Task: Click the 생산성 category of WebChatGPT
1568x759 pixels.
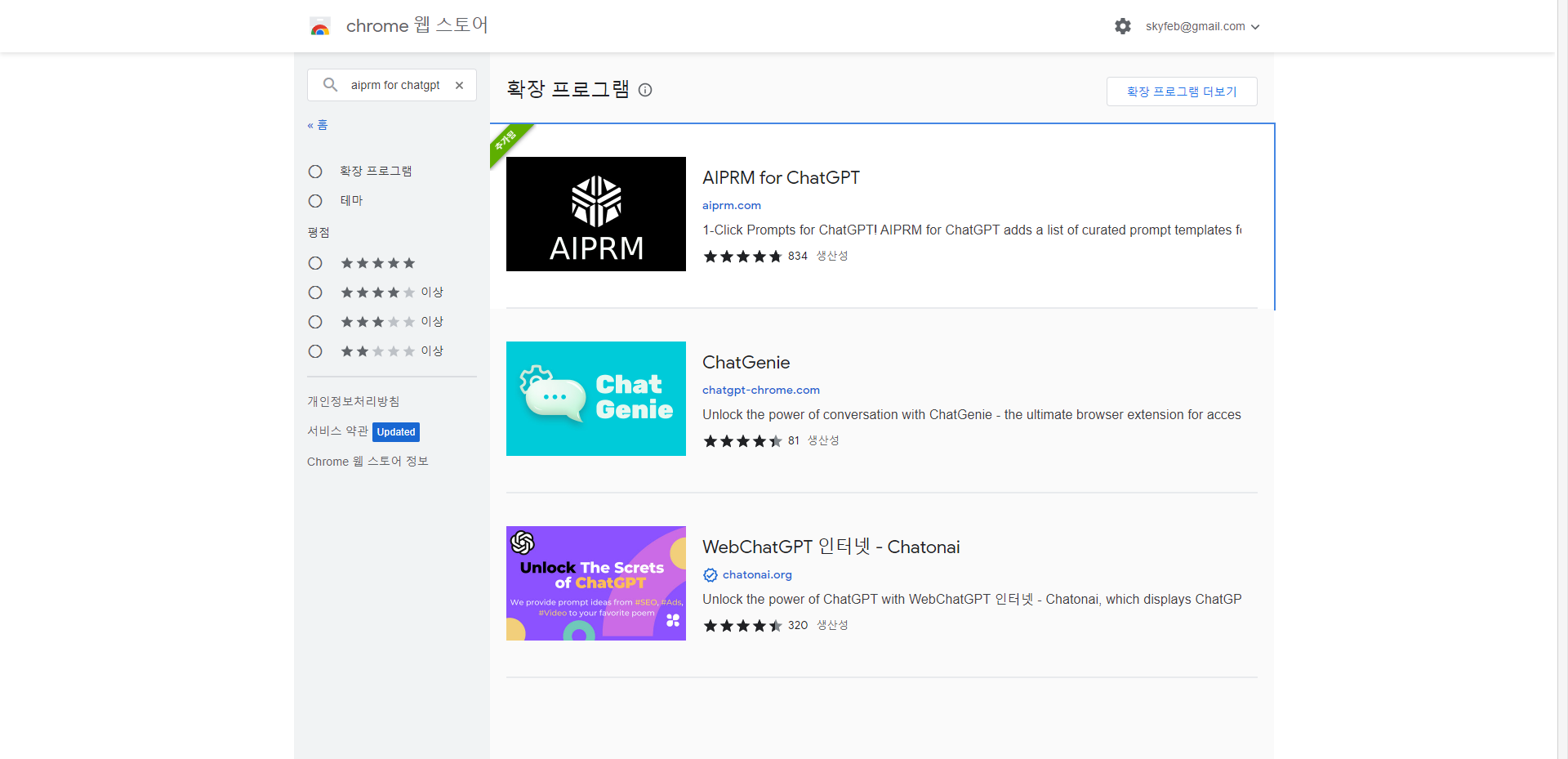Action: (832, 625)
